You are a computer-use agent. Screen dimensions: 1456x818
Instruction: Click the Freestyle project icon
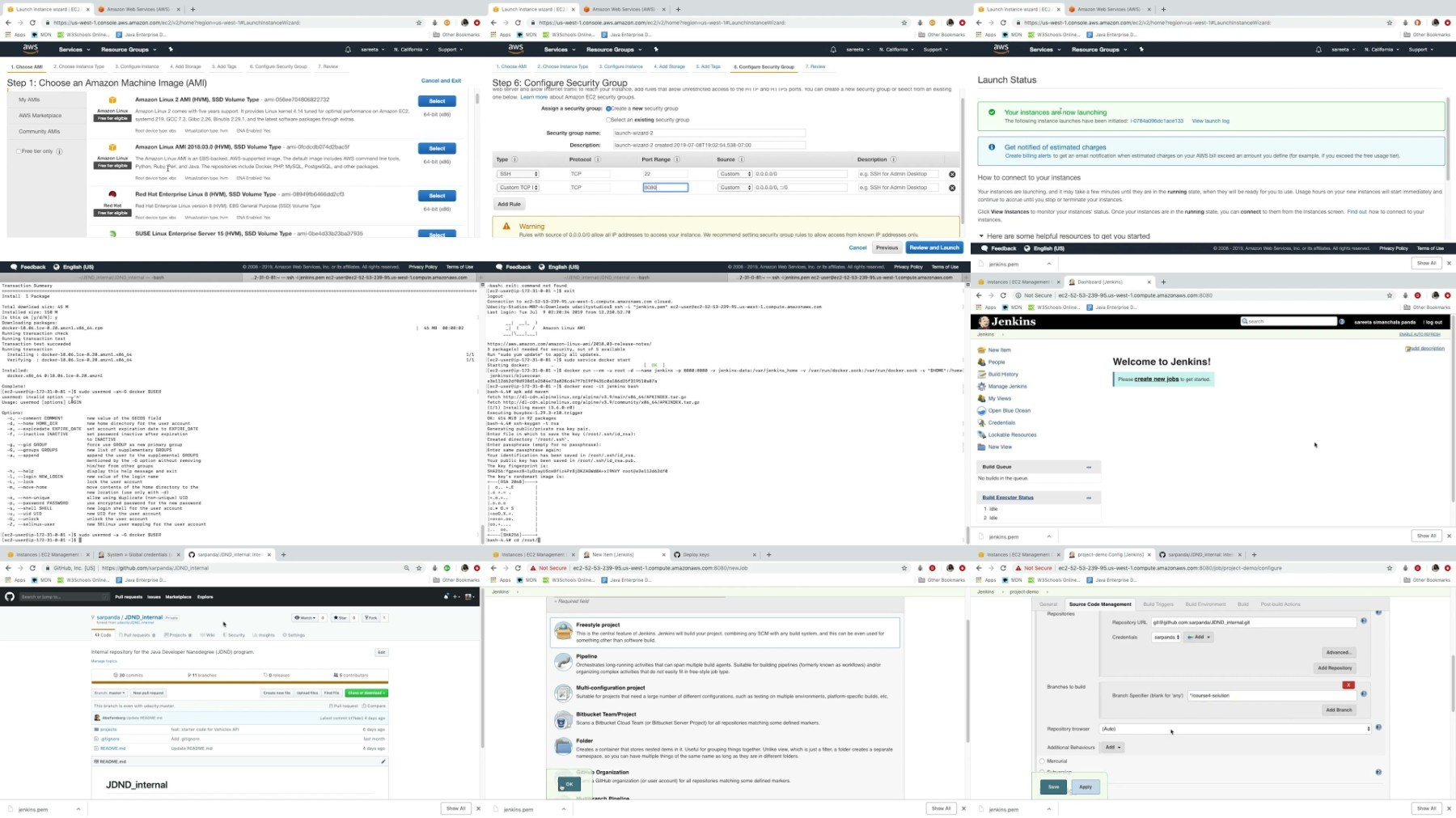coord(563,631)
